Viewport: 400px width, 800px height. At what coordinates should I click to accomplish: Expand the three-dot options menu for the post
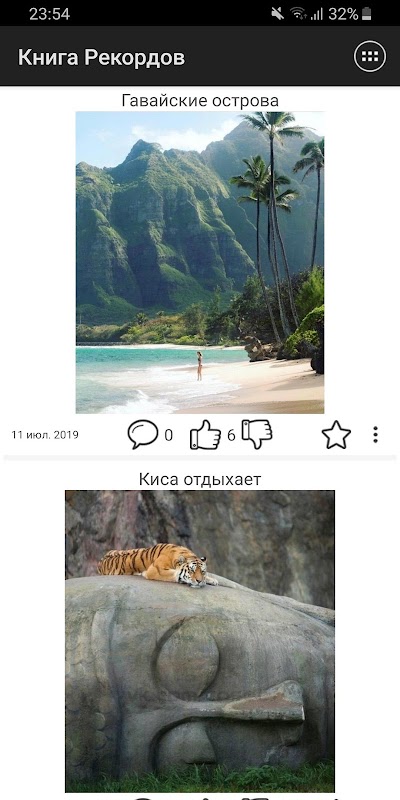[376, 435]
